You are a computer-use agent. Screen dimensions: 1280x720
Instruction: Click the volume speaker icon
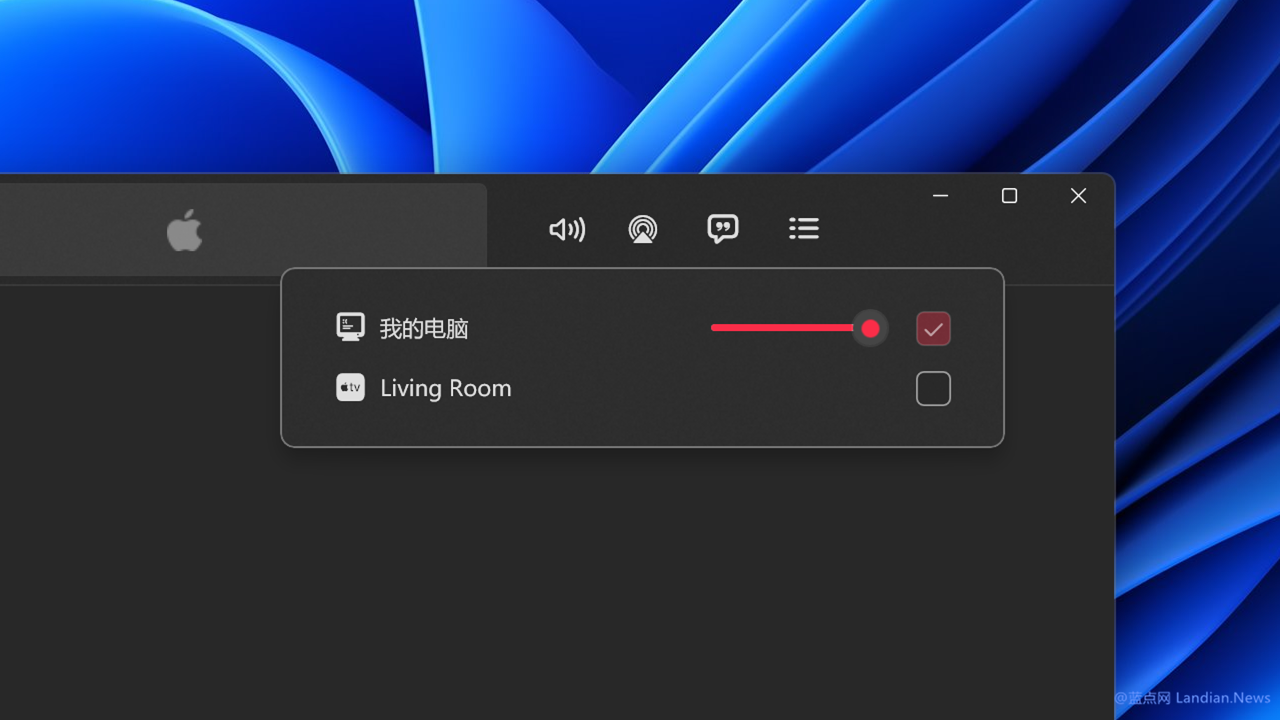tap(567, 230)
